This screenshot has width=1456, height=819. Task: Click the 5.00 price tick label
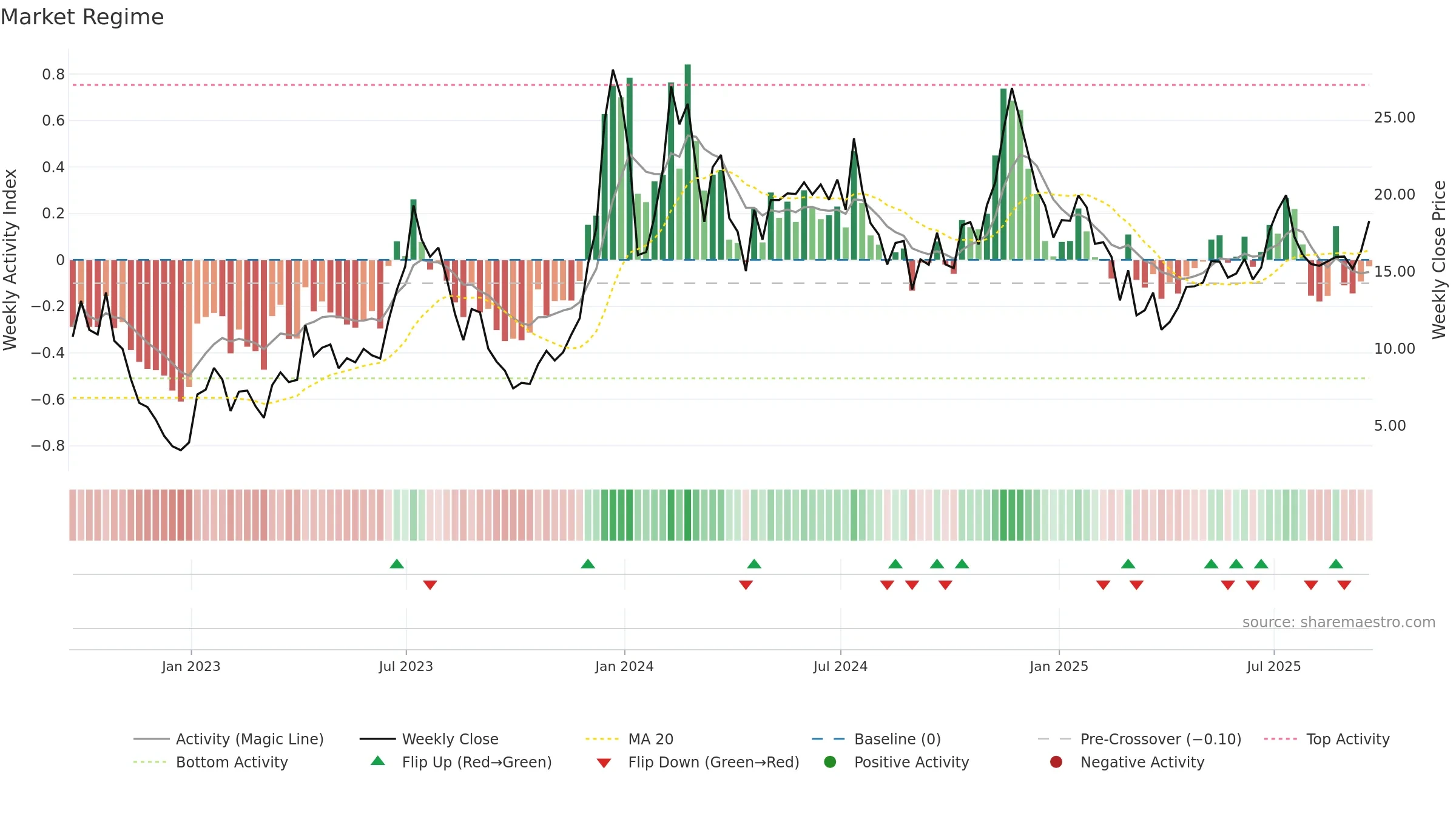click(x=1389, y=426)
